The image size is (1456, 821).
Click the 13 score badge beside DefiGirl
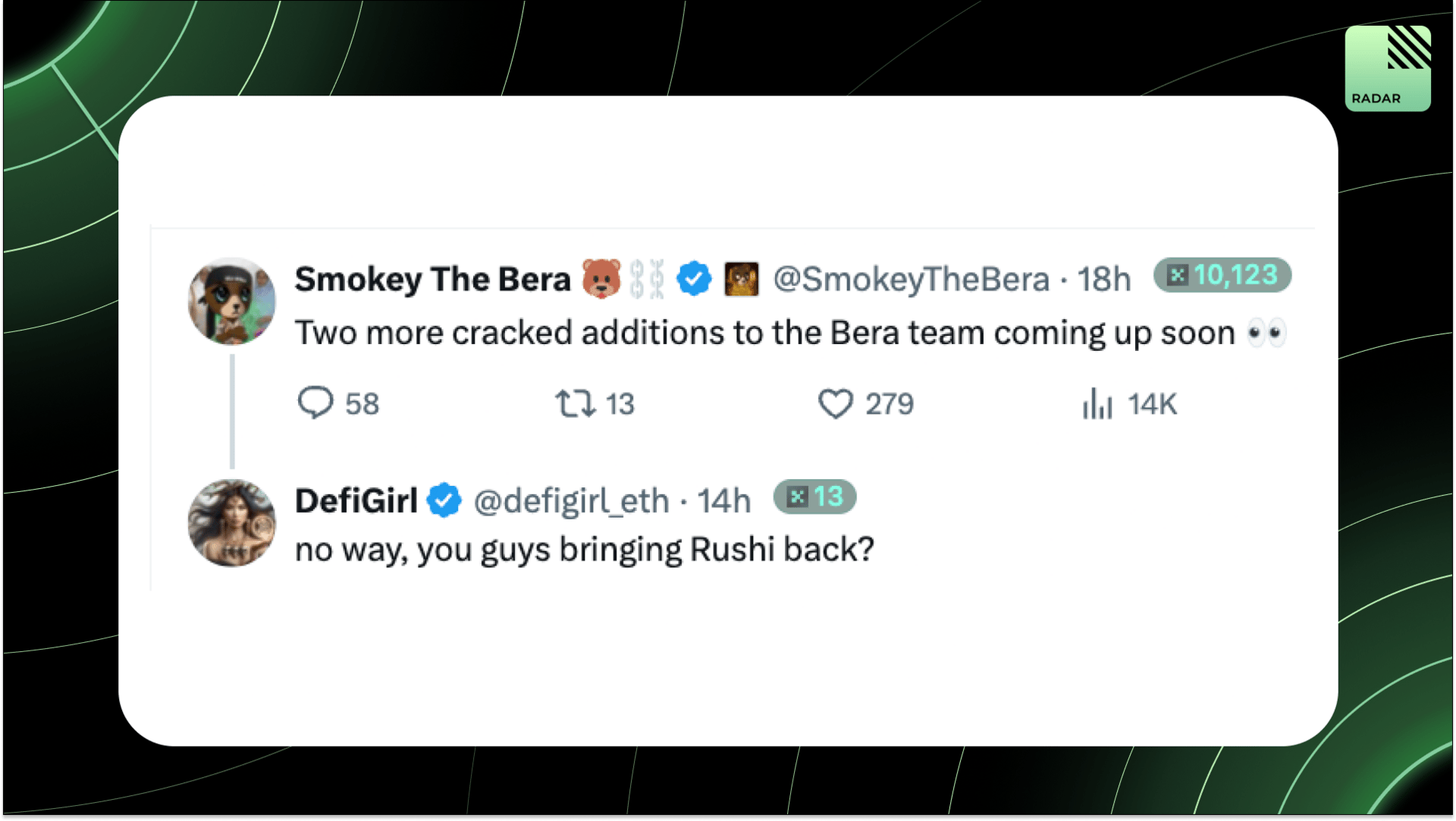(x=815, y=497)
